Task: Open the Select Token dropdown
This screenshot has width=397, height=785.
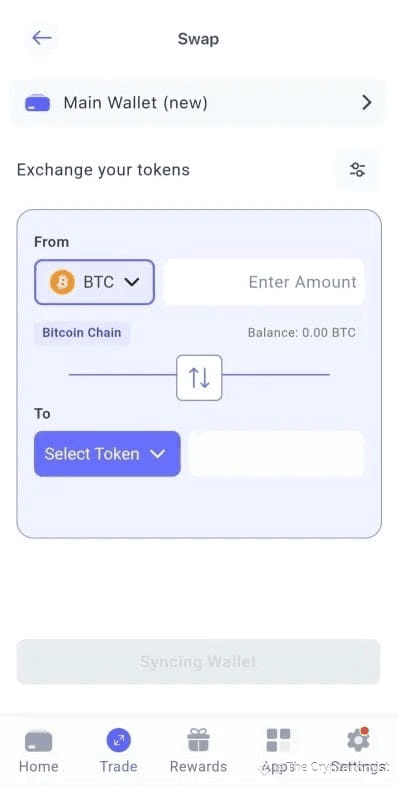Action: click(x=107, y=454)
